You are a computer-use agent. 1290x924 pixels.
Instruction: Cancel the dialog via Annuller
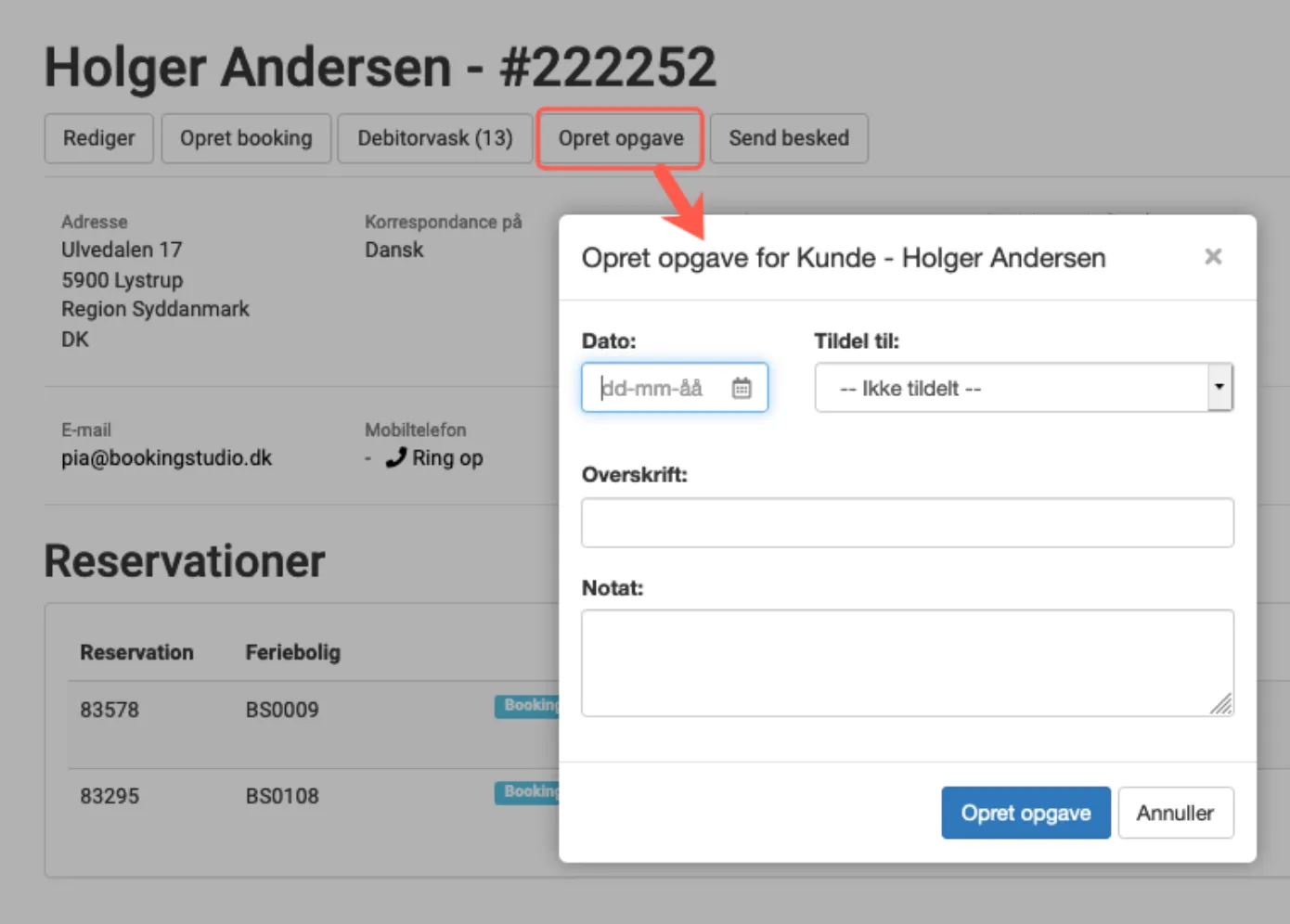pyautogui.click(x=1175, y=813)
